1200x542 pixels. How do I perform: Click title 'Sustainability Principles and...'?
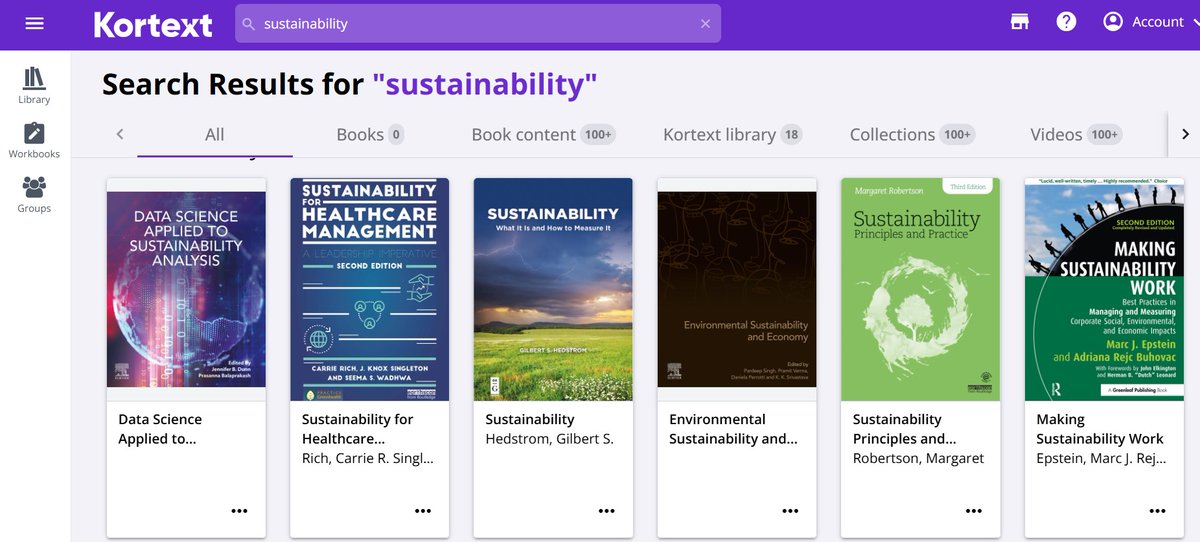(905, 429)
